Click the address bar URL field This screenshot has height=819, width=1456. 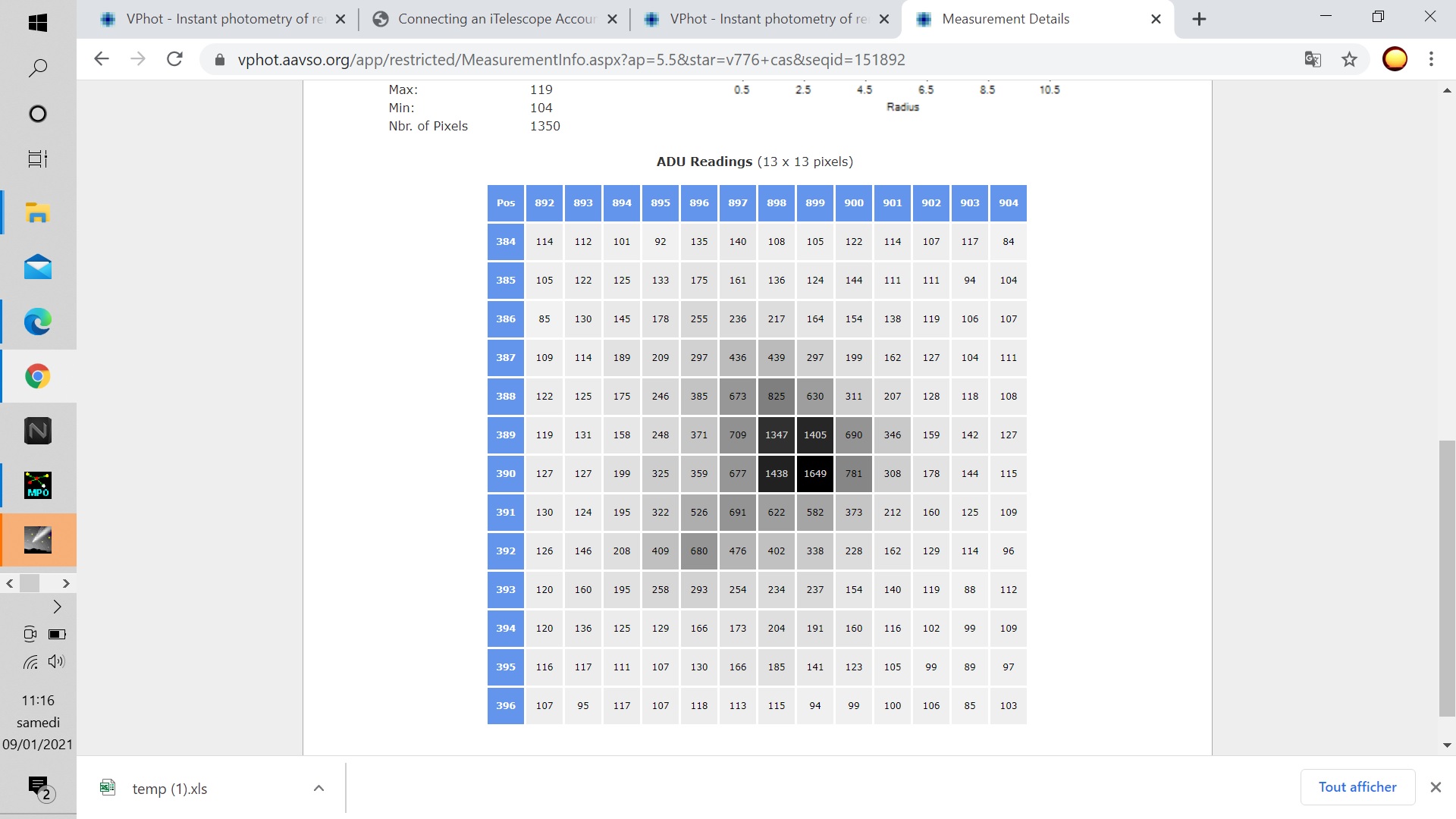click(x=571, y=59)
